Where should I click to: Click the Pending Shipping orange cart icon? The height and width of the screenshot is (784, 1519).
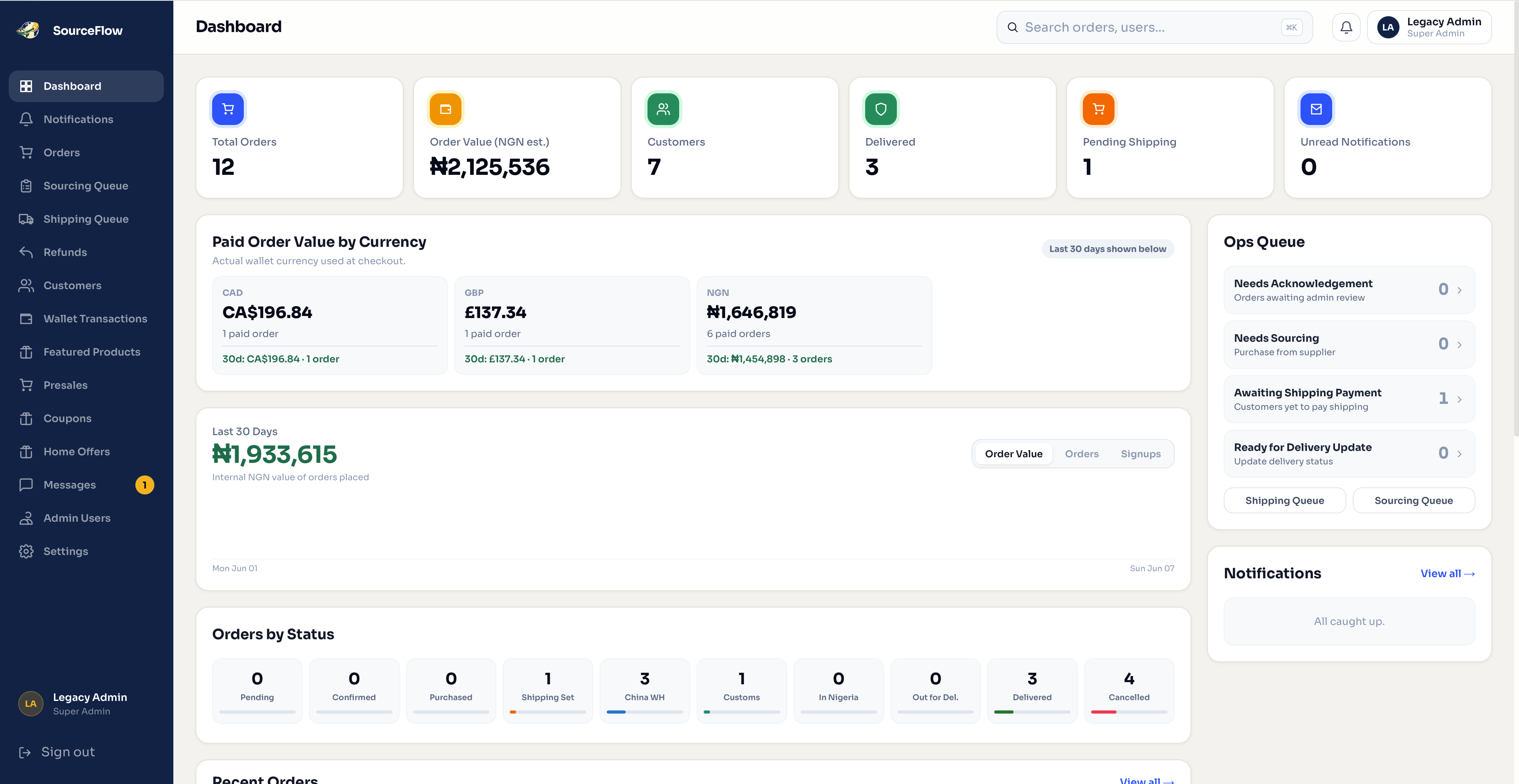point(1099,109)
